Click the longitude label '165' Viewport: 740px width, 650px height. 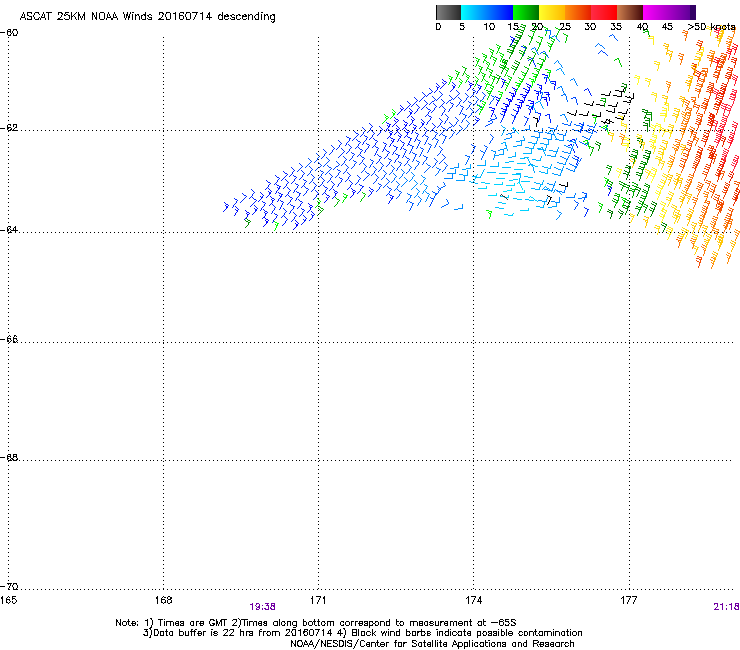(x=8, y=600)
